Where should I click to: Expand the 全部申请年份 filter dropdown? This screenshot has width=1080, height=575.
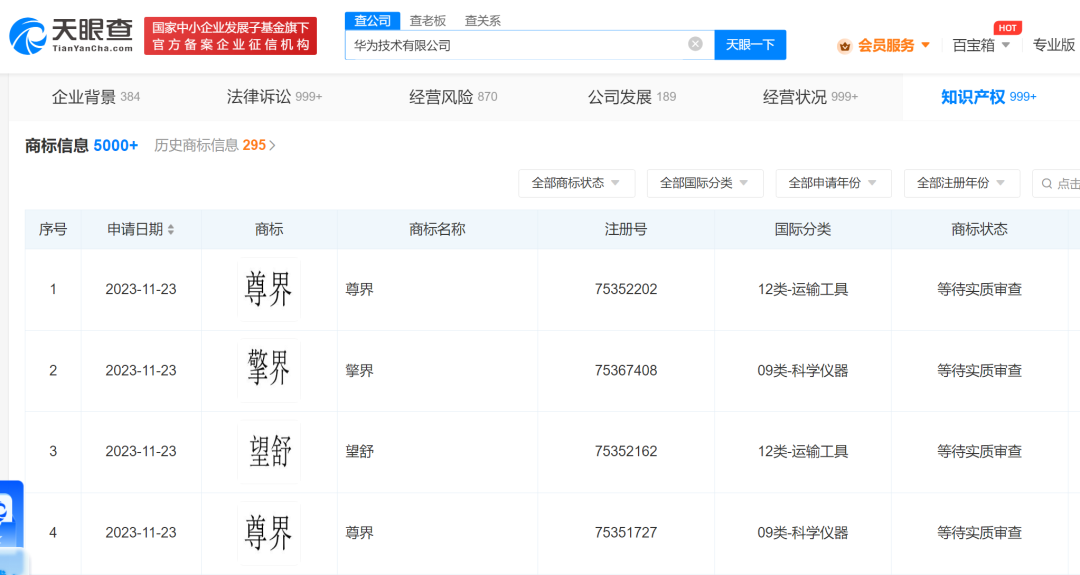click(833, 183)
